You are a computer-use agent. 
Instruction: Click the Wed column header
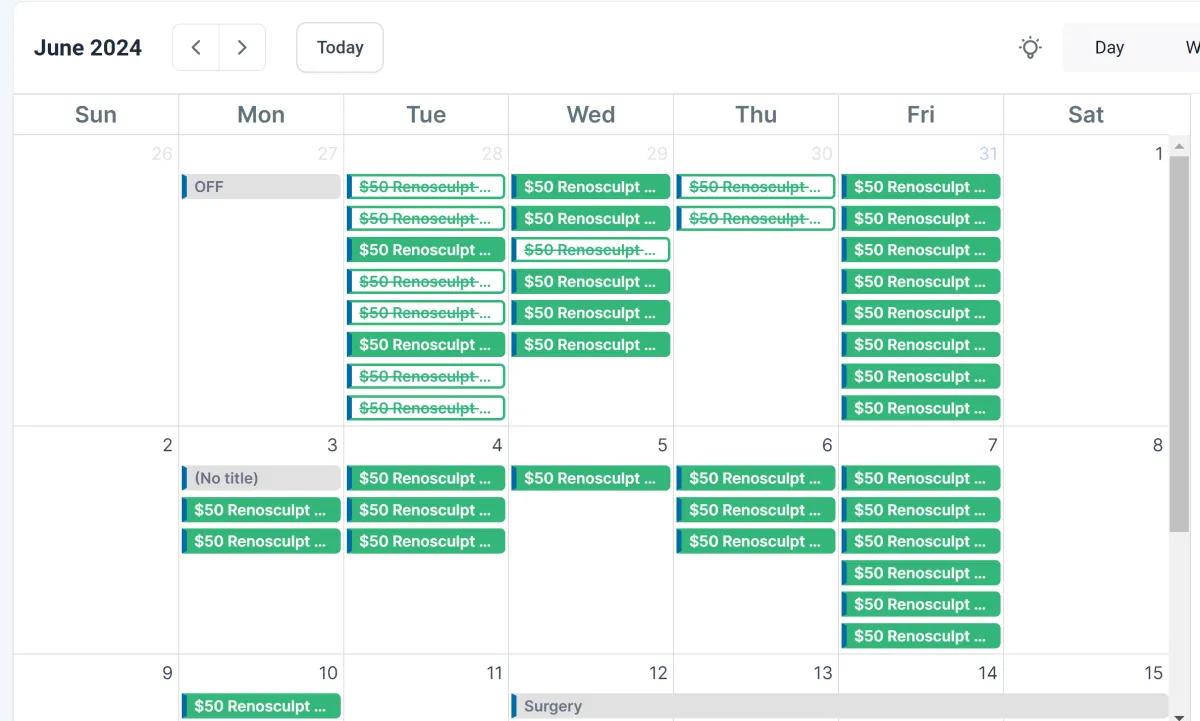pyautogui.click(x=591, y=115)
